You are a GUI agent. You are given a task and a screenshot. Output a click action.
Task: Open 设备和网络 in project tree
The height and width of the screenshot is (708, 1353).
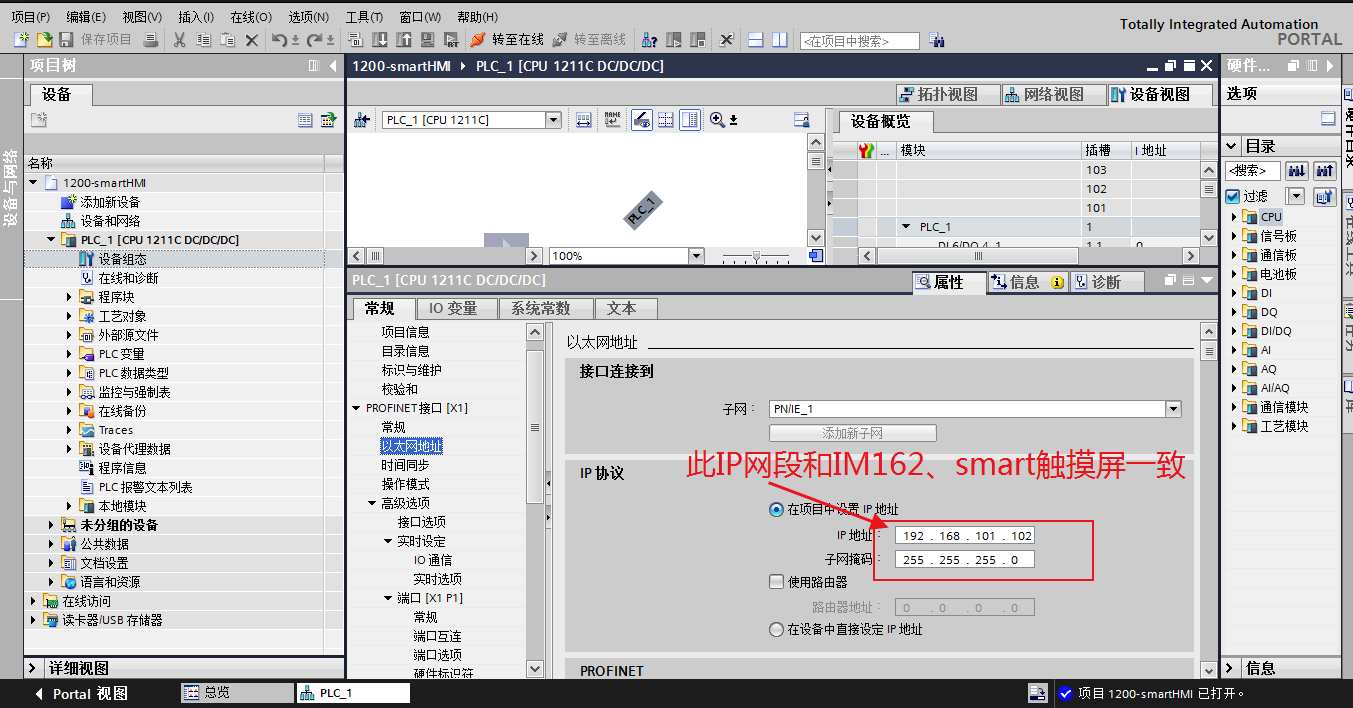[x=110, y=221]
